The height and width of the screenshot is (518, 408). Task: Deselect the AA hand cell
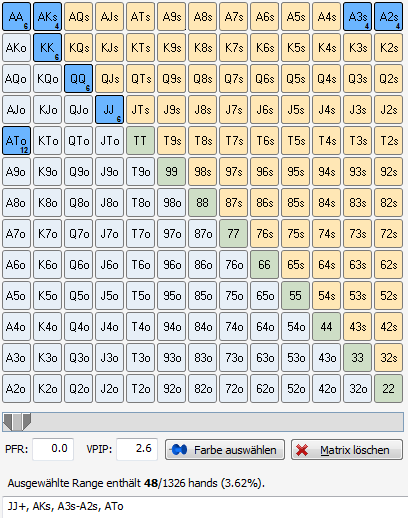(16, 16)
